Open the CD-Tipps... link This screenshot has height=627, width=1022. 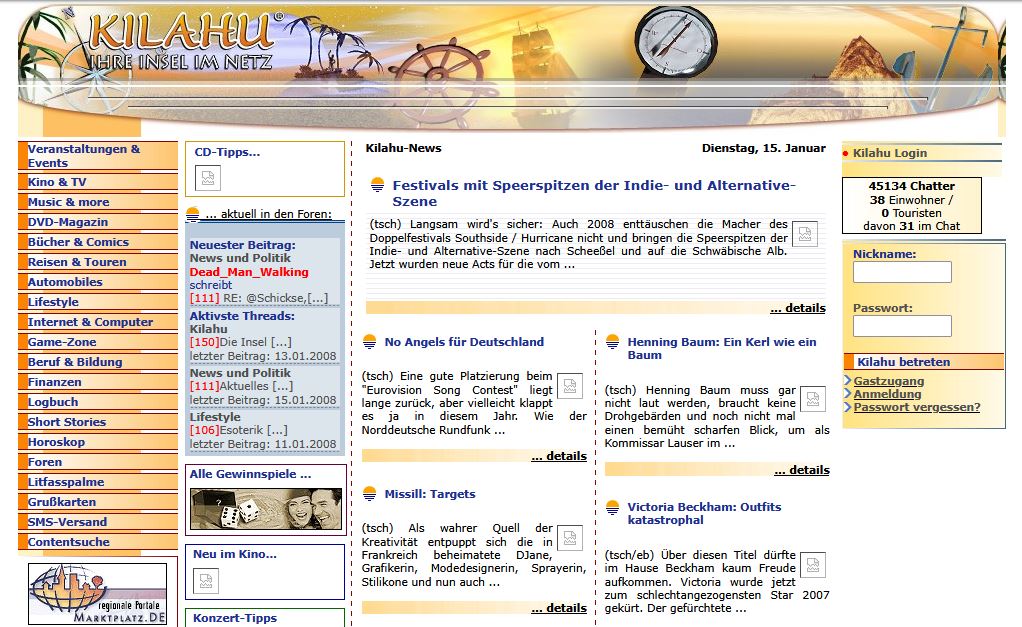pyautogui.click(x=227, y=152)
